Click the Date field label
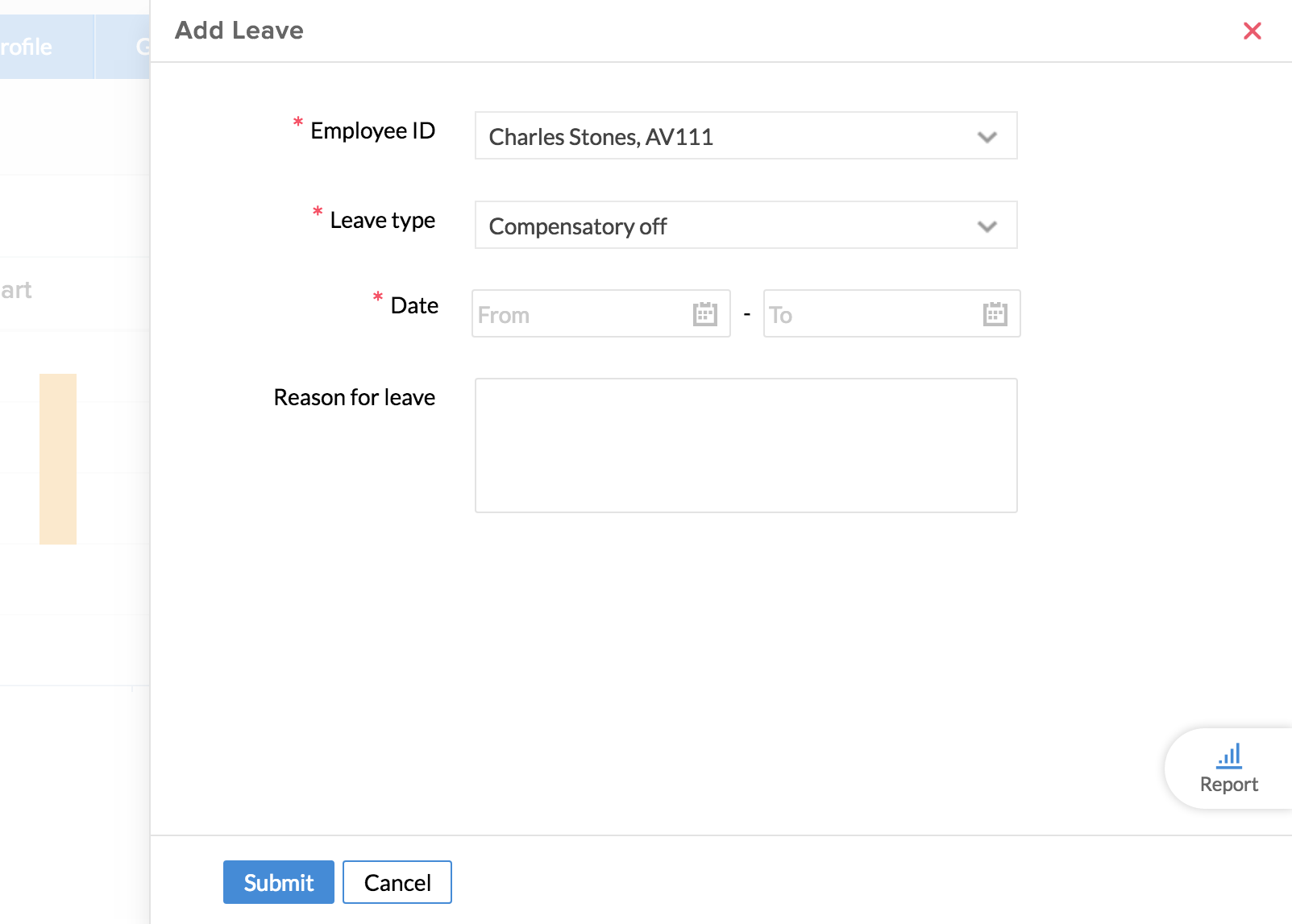Image resolution: width=1292 pixels, height=924 pixels. tap(414, 306)
